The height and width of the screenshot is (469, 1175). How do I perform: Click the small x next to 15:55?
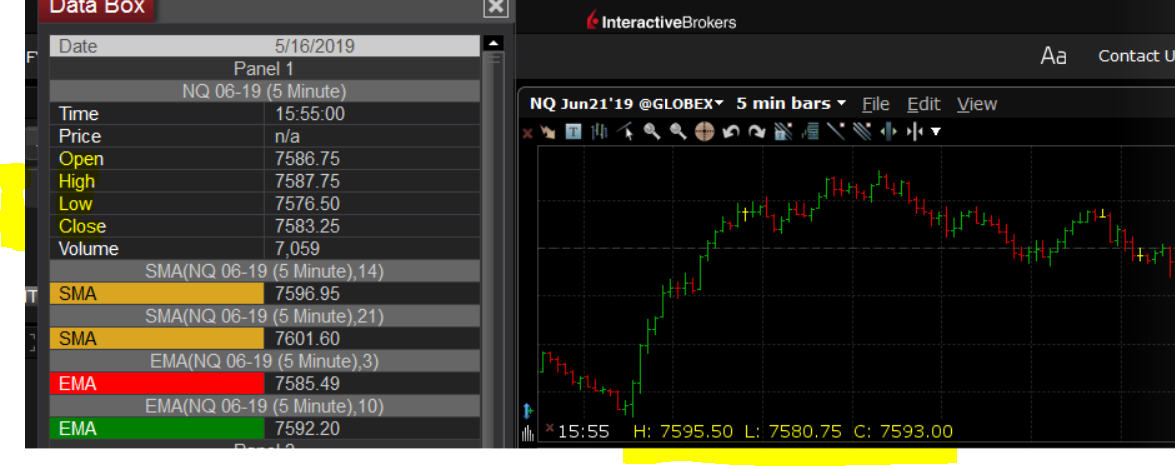pos(550,429)
